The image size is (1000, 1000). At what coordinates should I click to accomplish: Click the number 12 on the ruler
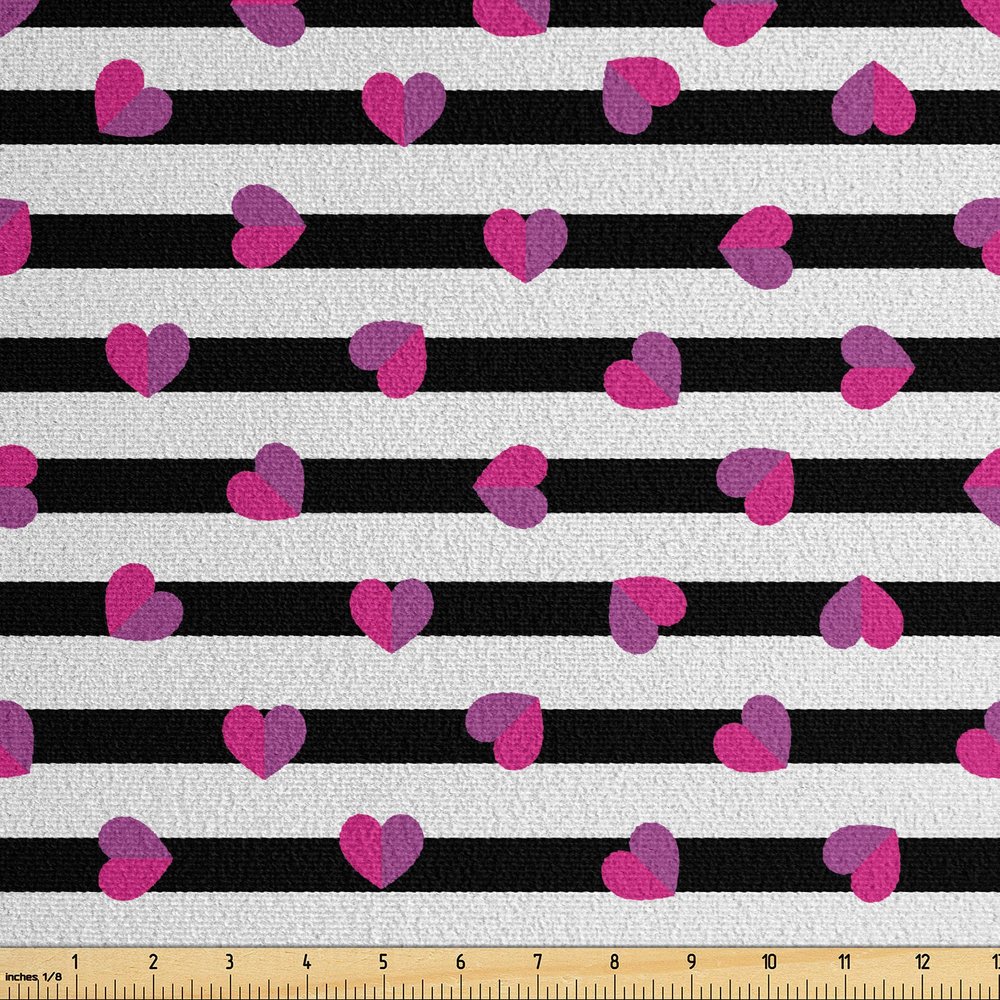pyautogui.click(x=922, y=962)
